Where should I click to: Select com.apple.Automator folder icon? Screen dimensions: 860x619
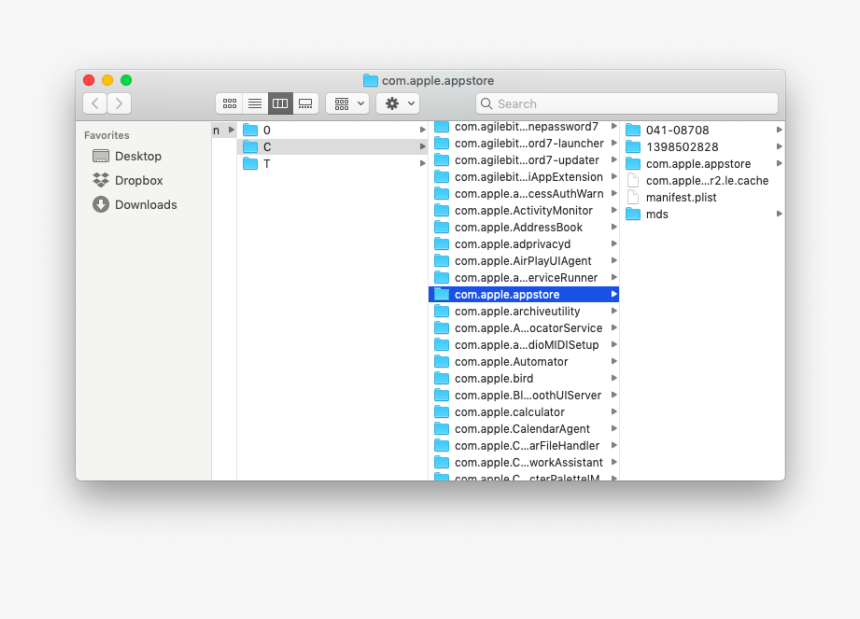click(442, 362)
